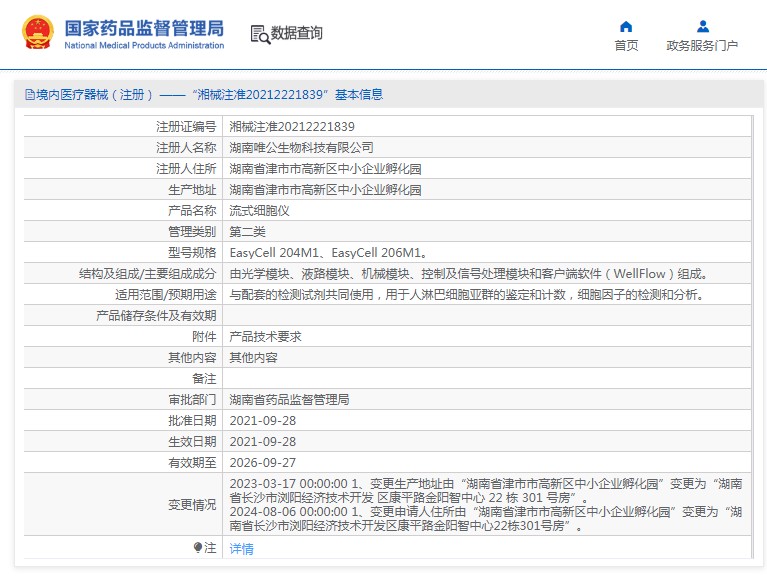
Task: Click the 备注 row label
Action: pos(204,379)
